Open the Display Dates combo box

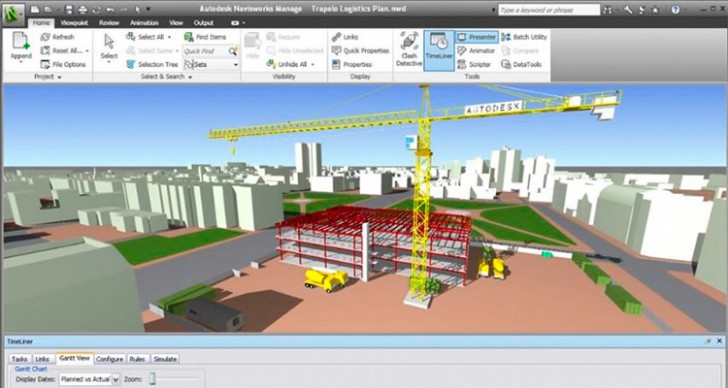(90, 379)
